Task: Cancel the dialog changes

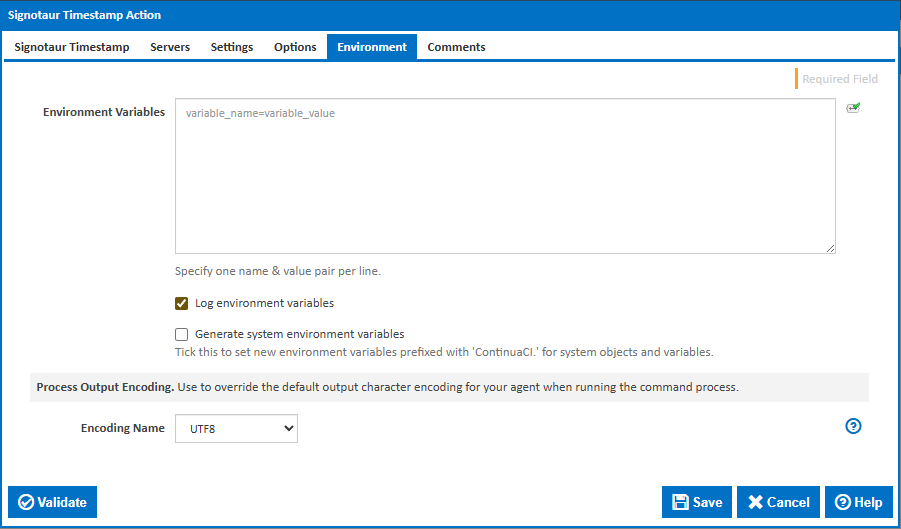Action: point(779,502)
